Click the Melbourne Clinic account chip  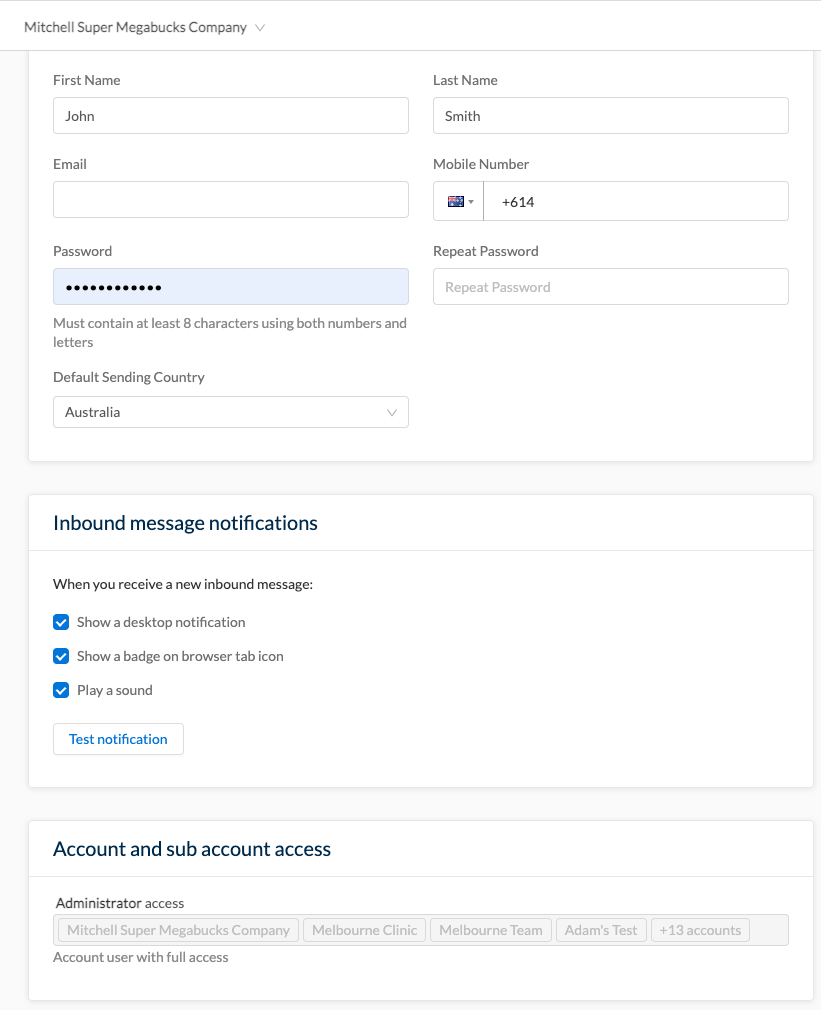coord(364,929)
